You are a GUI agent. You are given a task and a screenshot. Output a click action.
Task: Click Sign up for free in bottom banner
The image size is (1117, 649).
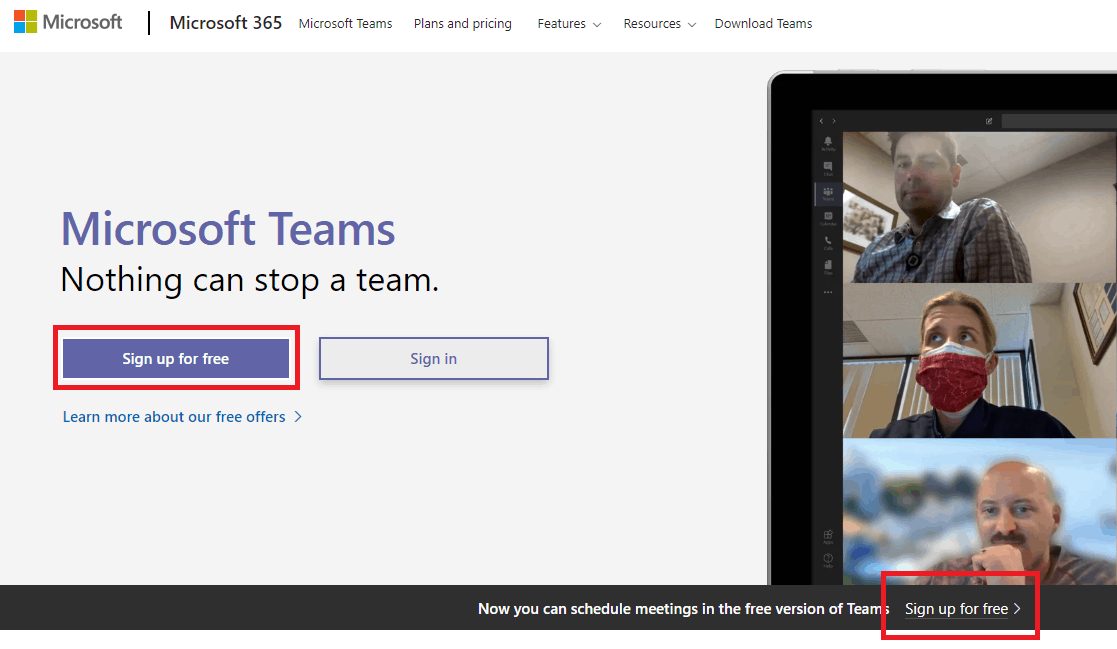[x=962, y=609]
